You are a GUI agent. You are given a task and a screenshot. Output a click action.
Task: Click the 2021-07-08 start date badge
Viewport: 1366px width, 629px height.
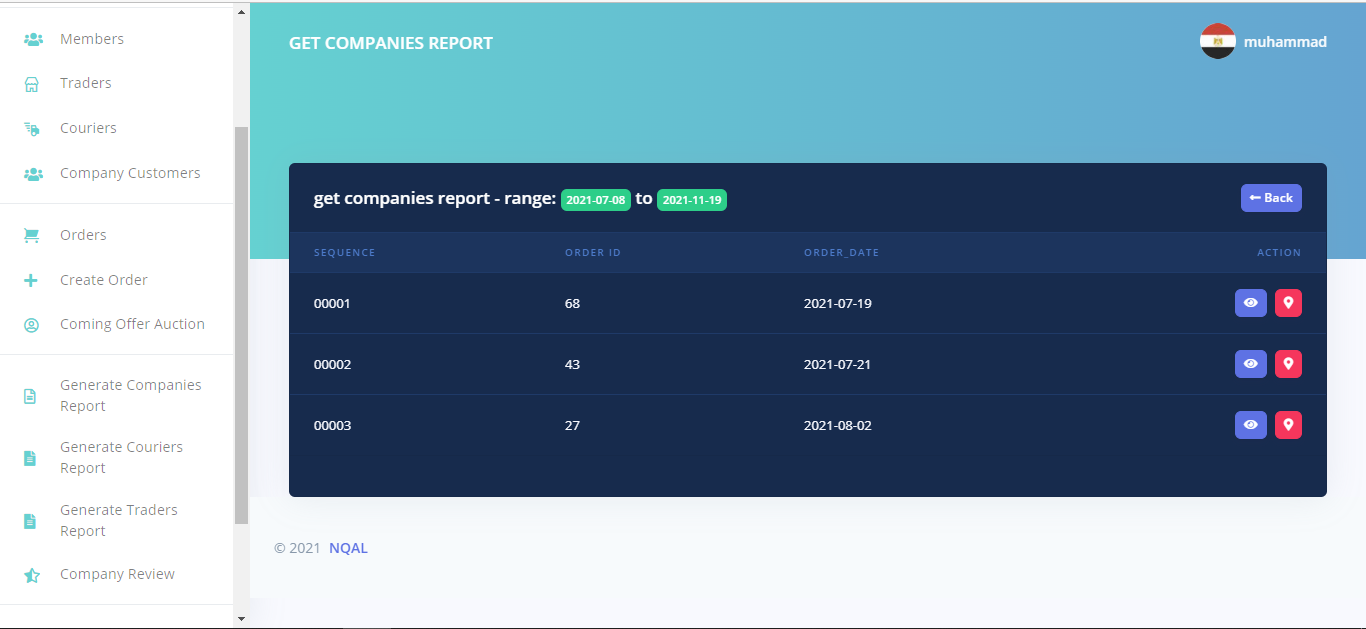(596, 200)
